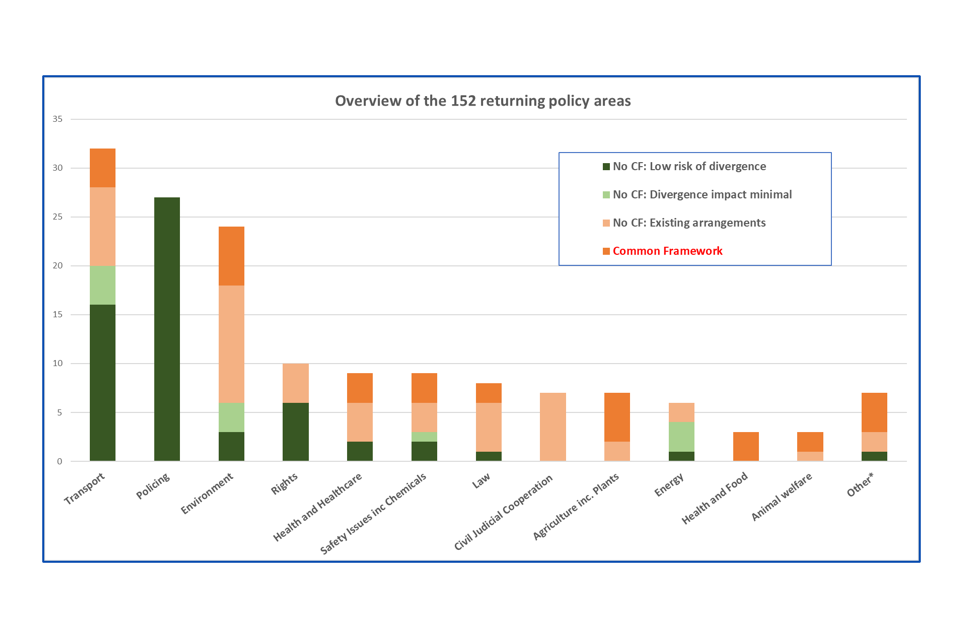The image size is (960, 640).
Task: Click the Transport x-axis label
Action: [x=84, y=489]
